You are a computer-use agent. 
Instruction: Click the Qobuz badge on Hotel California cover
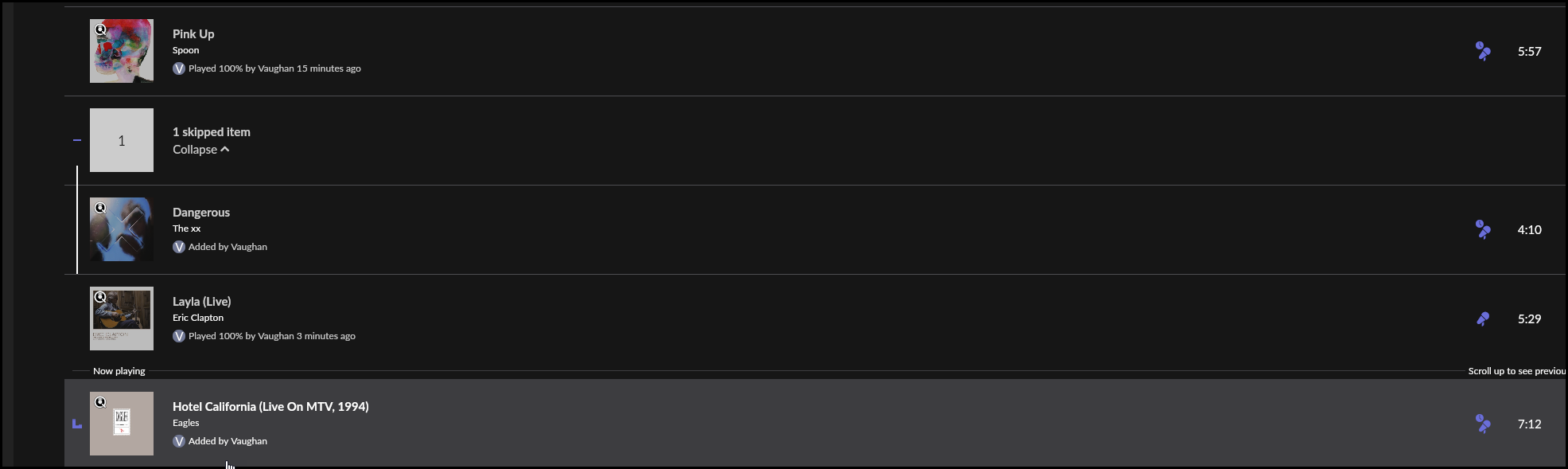100,402
